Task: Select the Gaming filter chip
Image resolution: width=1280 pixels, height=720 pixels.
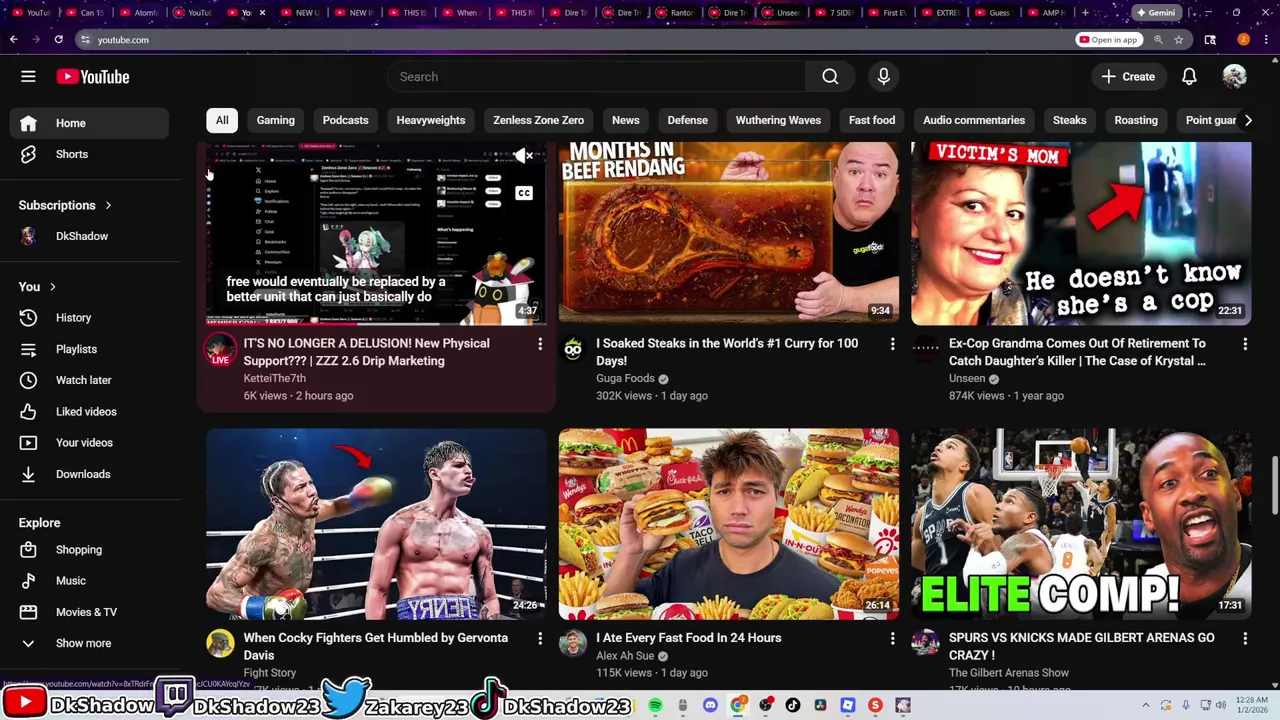Action: tap(276, 120)
